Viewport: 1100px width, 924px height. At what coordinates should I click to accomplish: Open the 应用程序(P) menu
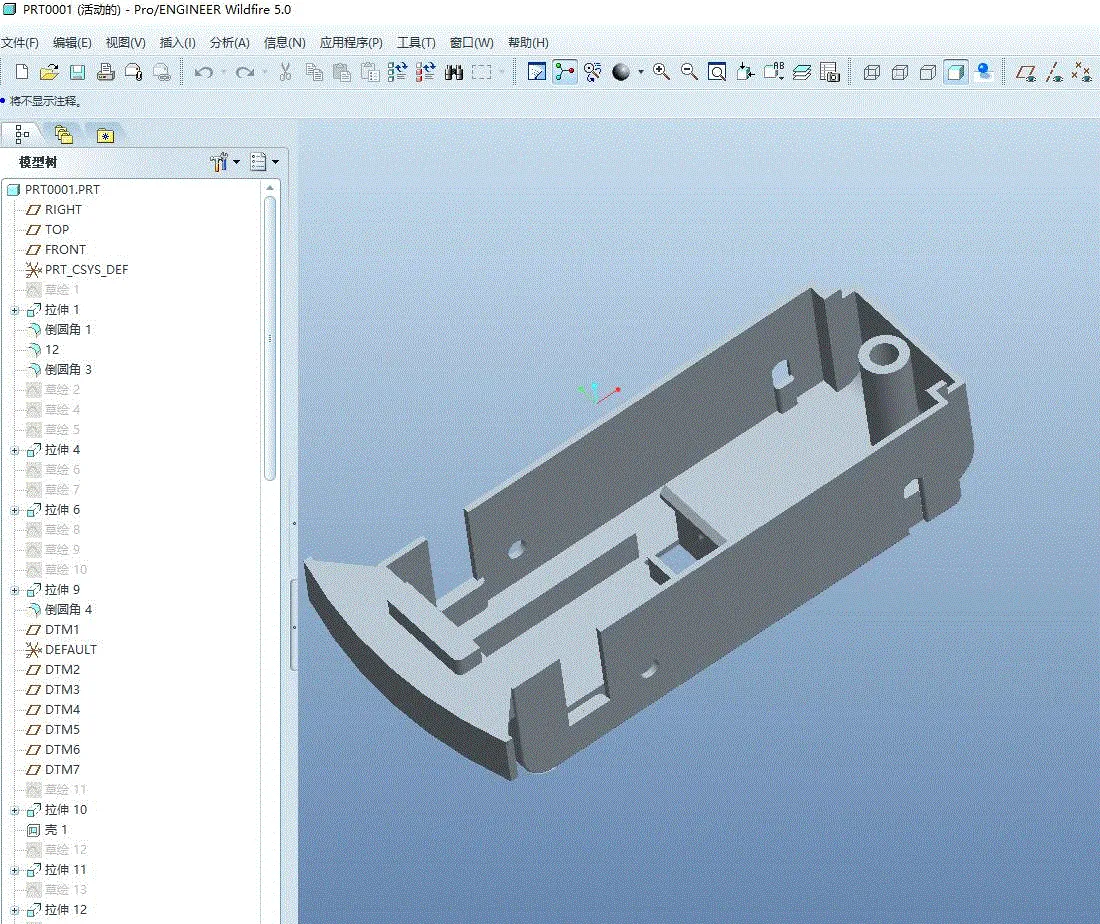point(351,43)
